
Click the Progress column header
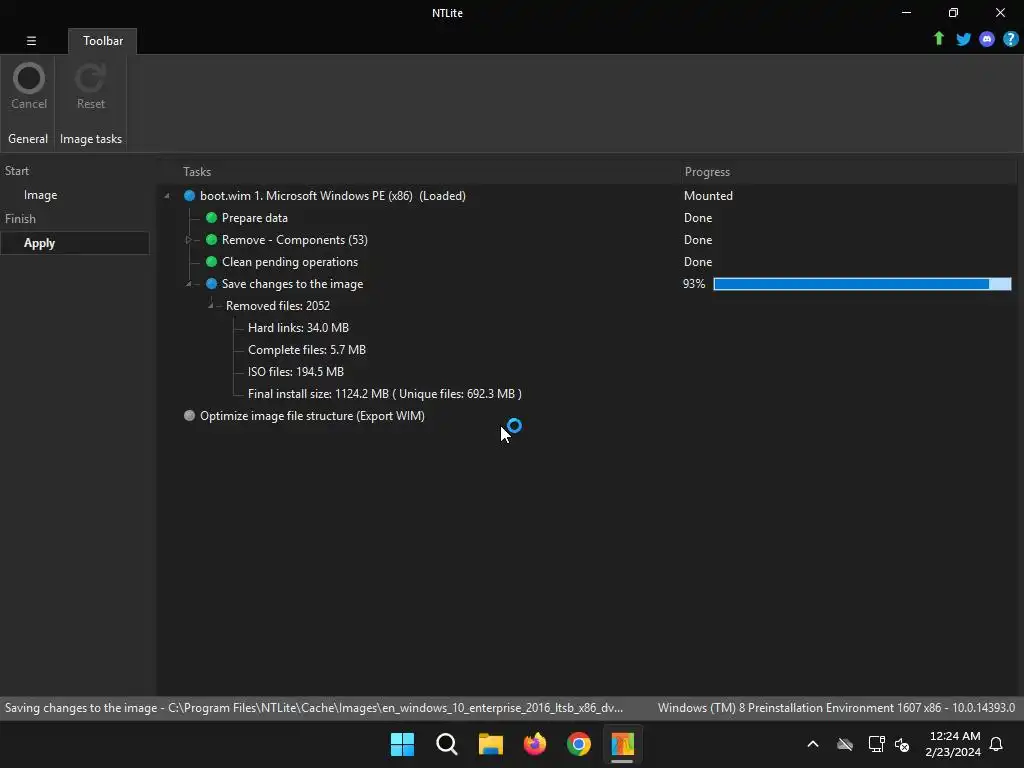pyautogui.click(x=707, y=172)
